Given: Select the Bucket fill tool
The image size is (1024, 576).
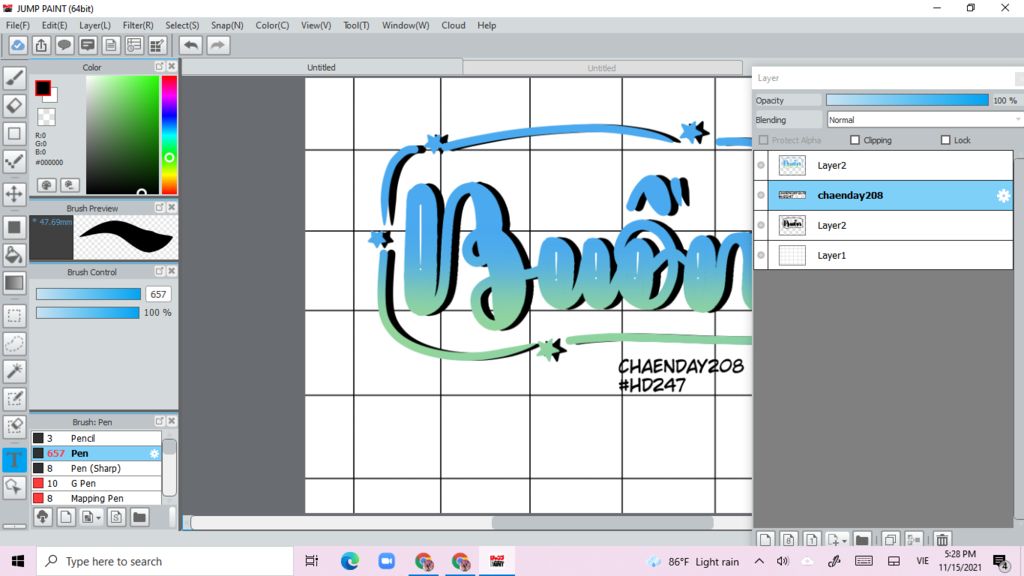Looking at the screenshot, I should (x=14, y=255).
